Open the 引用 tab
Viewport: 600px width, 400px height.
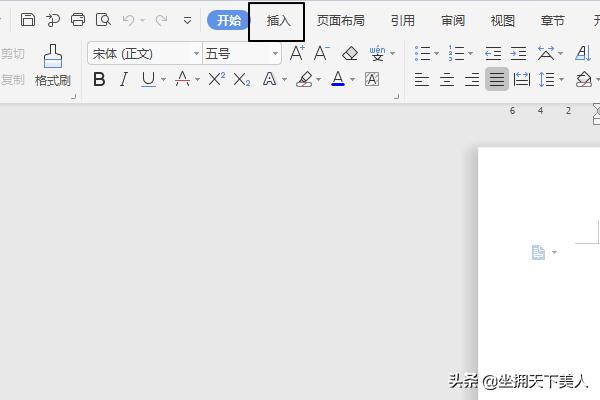403,21
